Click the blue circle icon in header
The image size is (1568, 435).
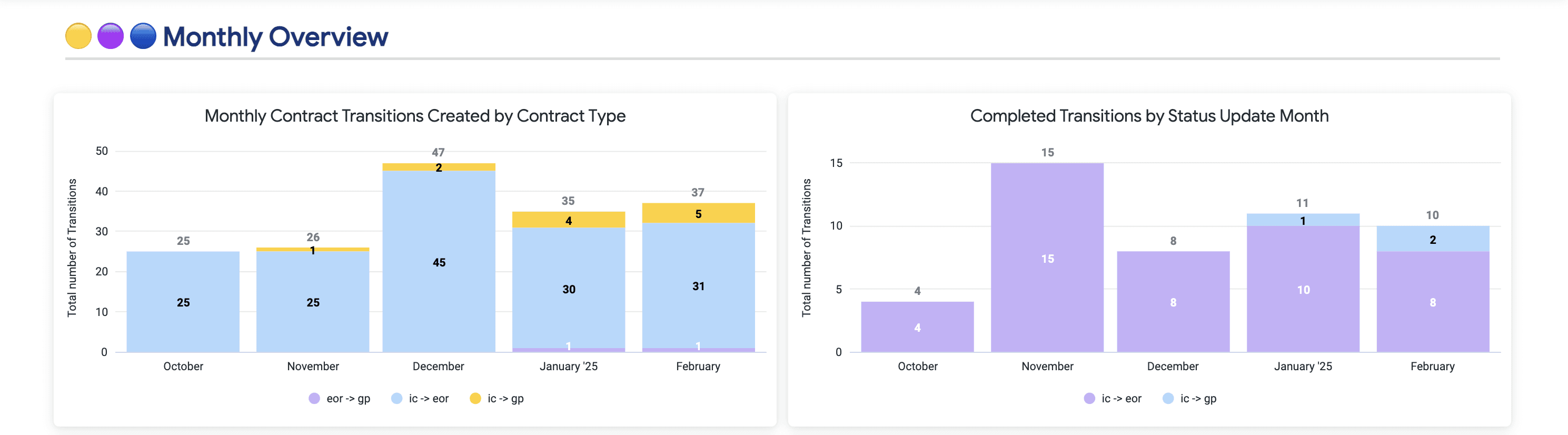[143, 36]
